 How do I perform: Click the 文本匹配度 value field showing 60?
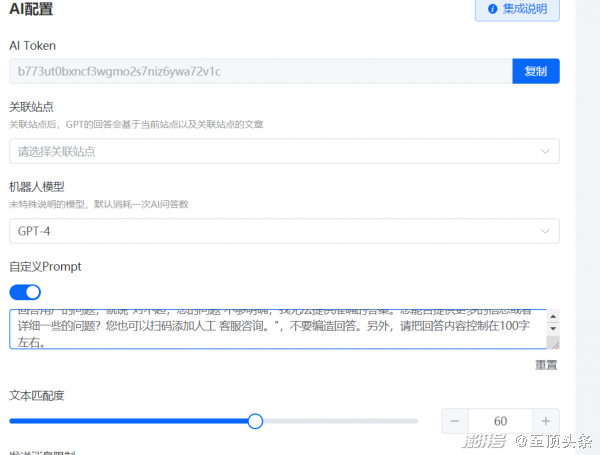[500, 421]
